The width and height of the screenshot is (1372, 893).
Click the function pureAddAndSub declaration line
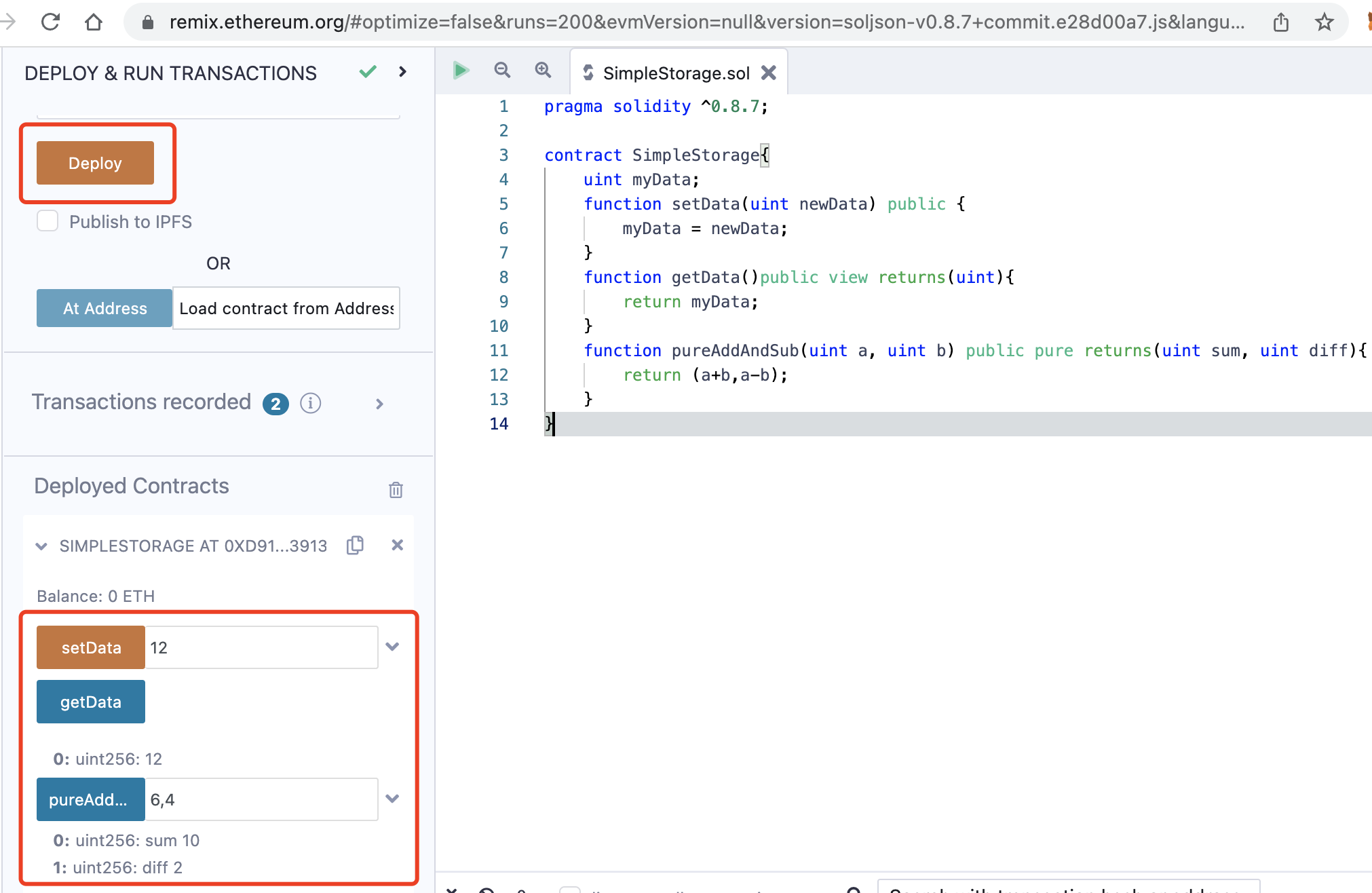(975, 351)
